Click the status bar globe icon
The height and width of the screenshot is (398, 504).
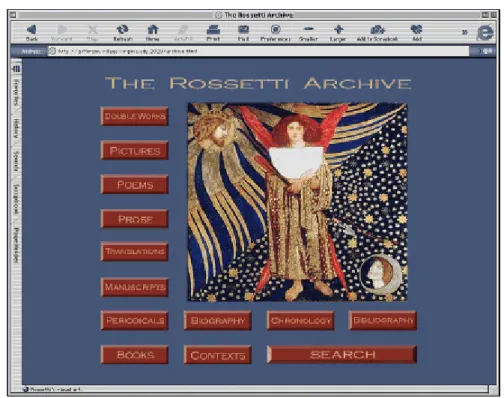click(25, 389)
